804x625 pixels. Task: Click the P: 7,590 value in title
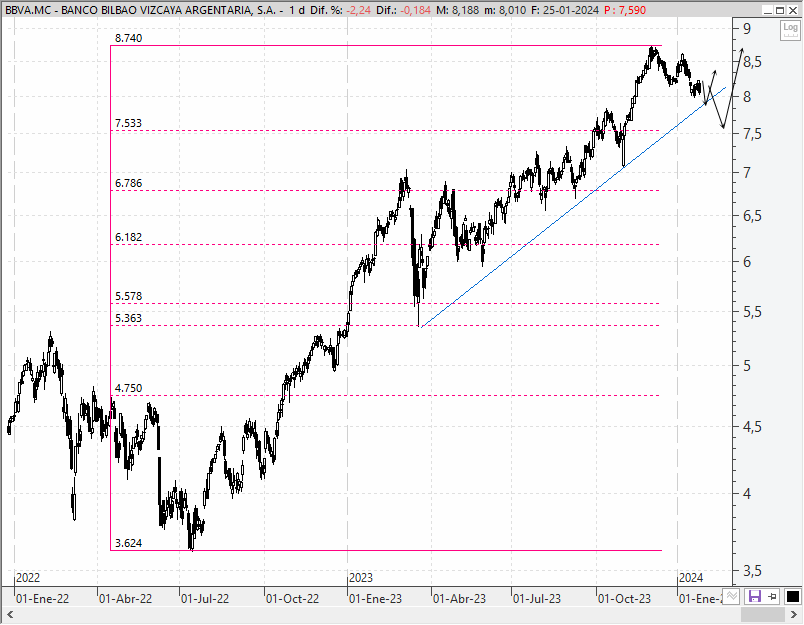[x=625, y=10]
